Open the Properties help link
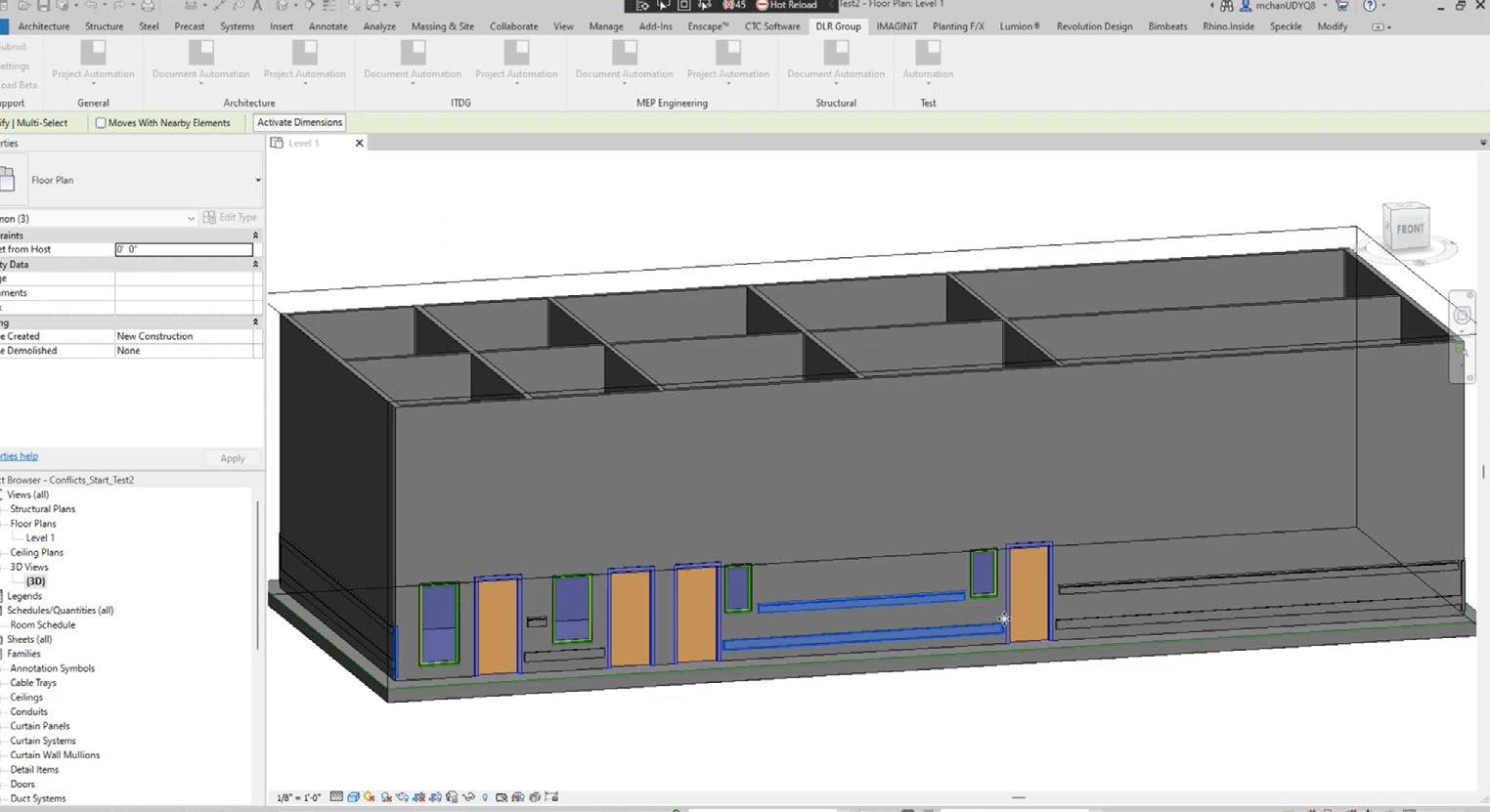The height and width of the screenshot is (812, 1490). pyautogui.click(x=20, y=456)
